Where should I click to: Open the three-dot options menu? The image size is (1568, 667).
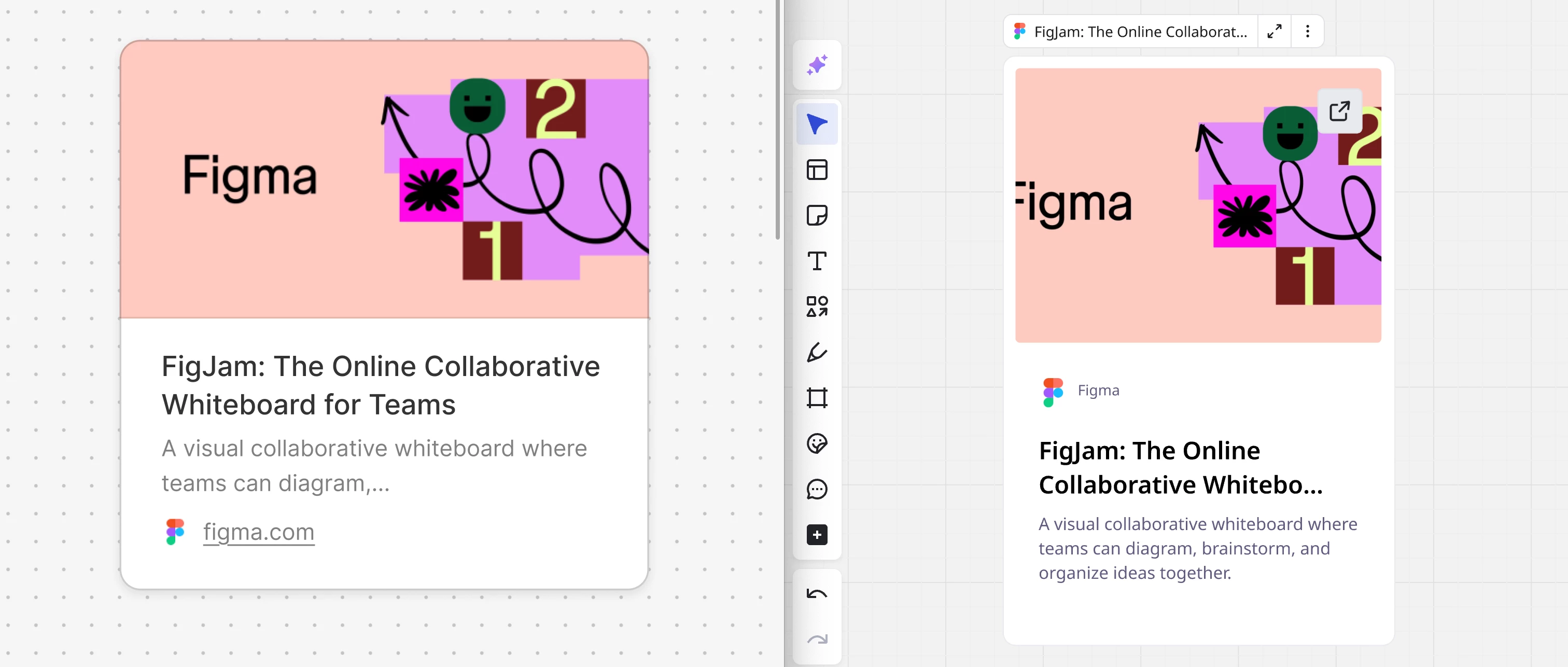[1308, 31]
